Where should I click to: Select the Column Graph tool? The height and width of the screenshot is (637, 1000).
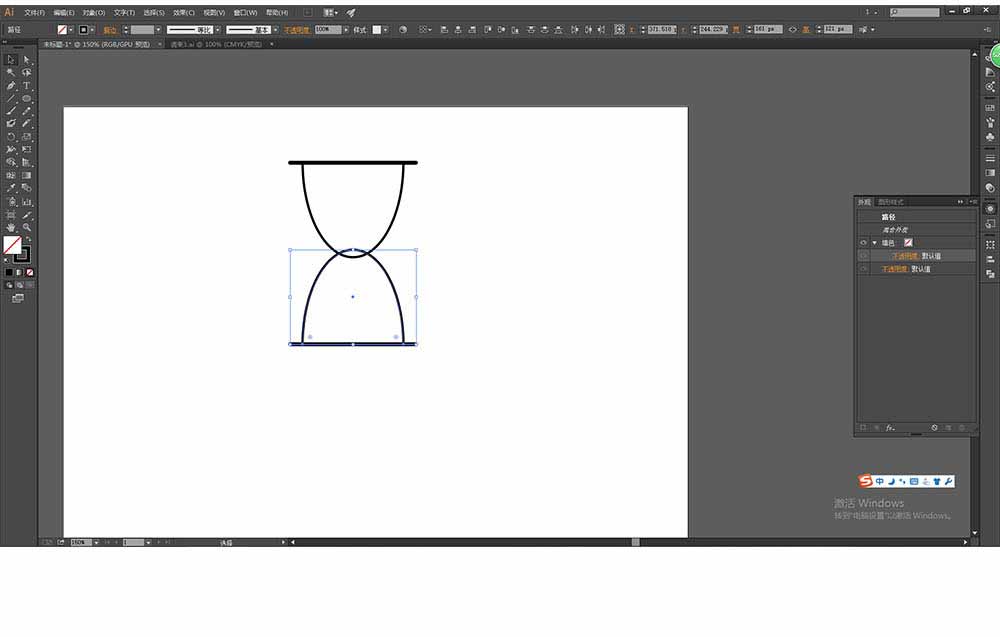pos(27,201)
